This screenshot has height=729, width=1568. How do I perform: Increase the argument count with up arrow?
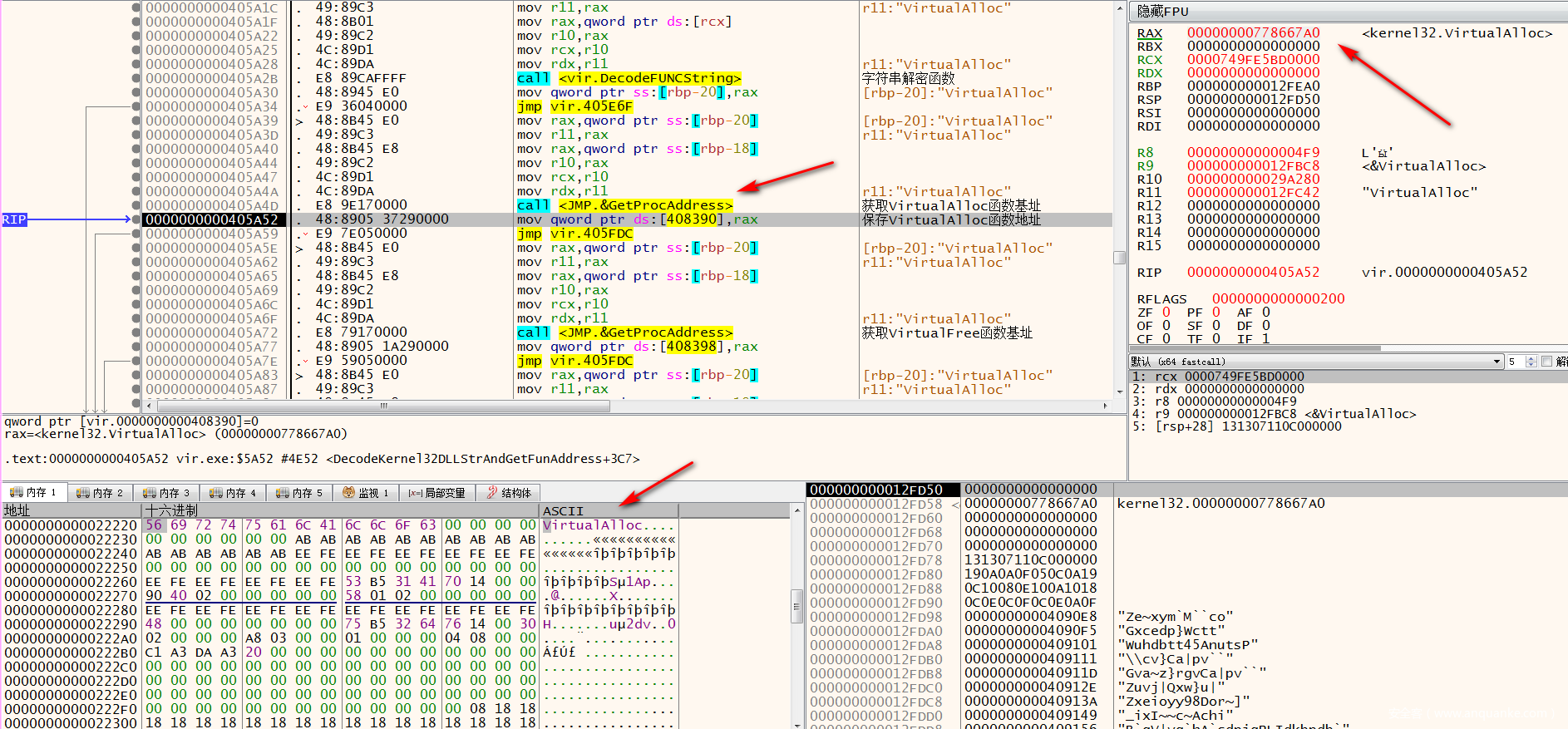pyautogui.click(x=1531, y=359)
